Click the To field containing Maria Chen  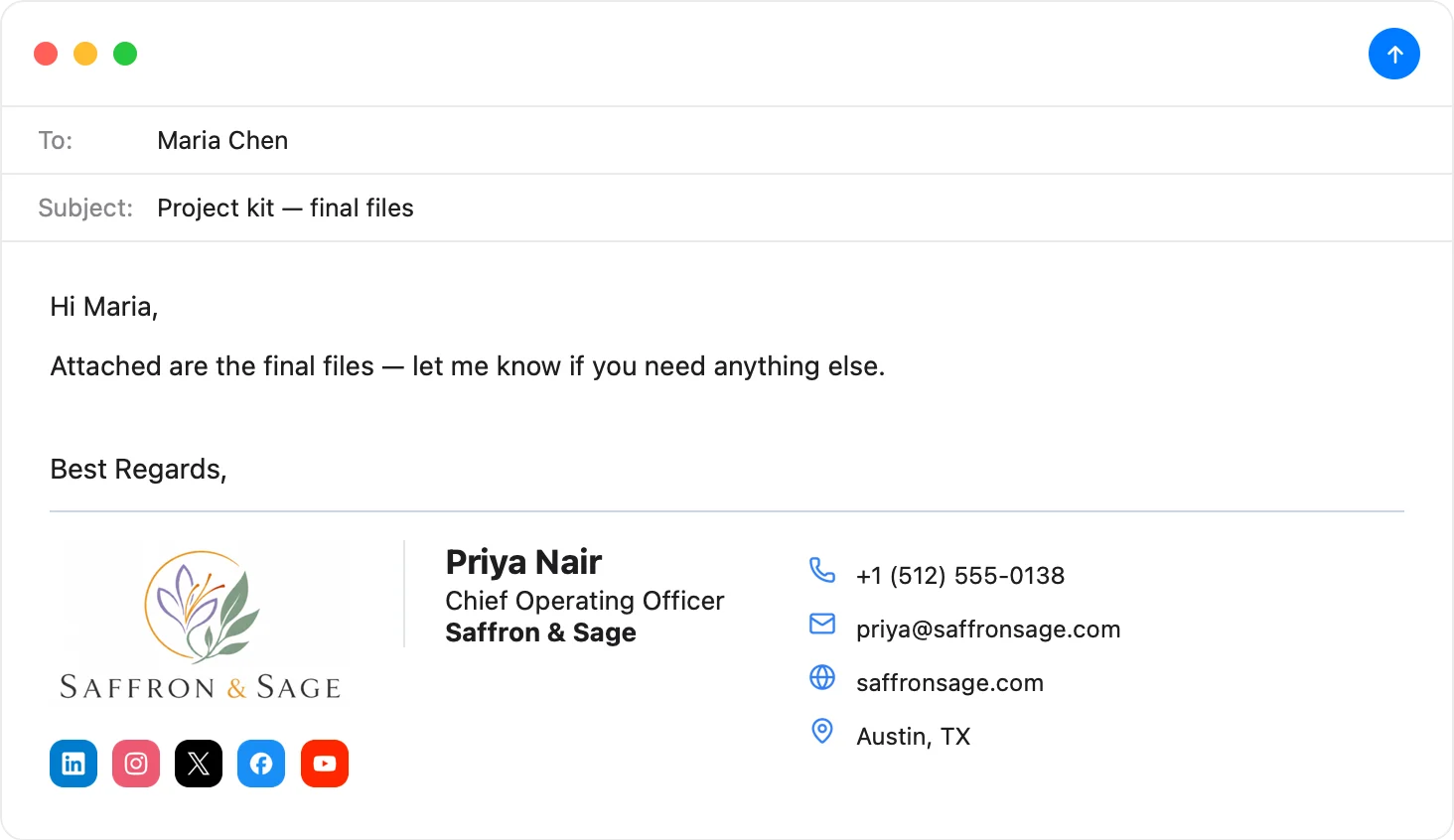tap(727, 140)
